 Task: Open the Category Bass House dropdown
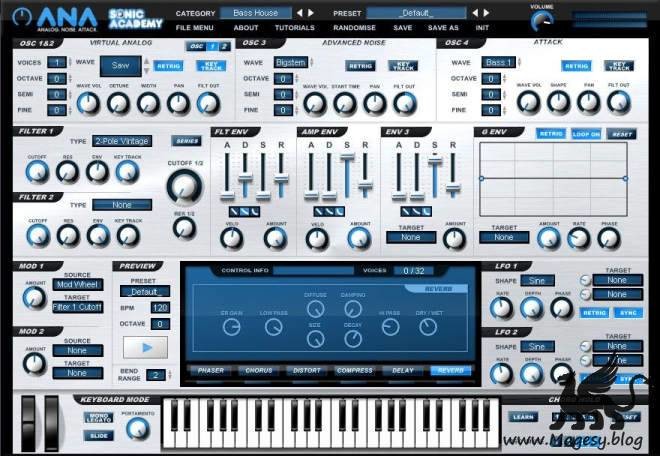pyautogui.click(x=255, y=13)
